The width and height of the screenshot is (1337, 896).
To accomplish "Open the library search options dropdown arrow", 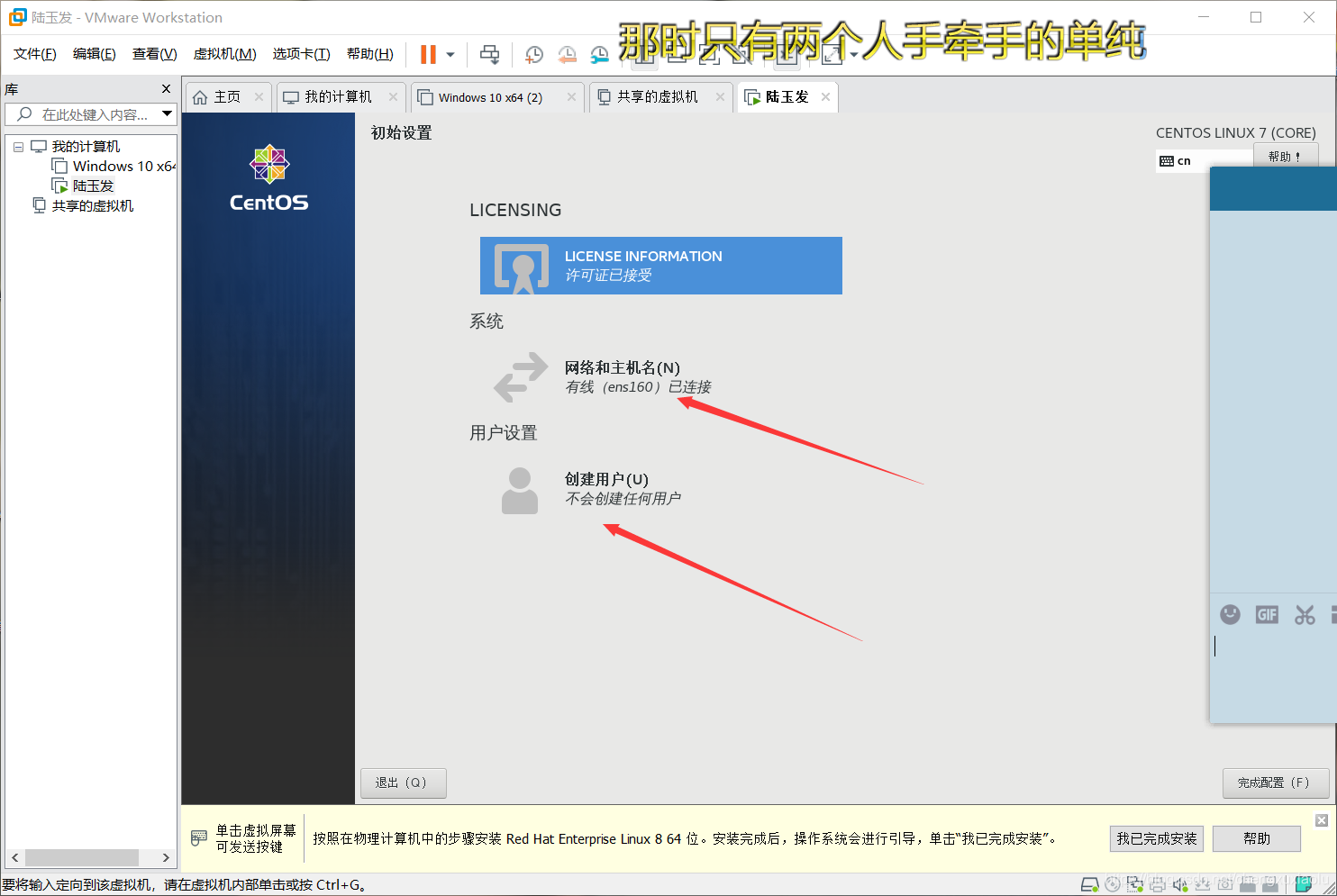I will tap(167, 113).
